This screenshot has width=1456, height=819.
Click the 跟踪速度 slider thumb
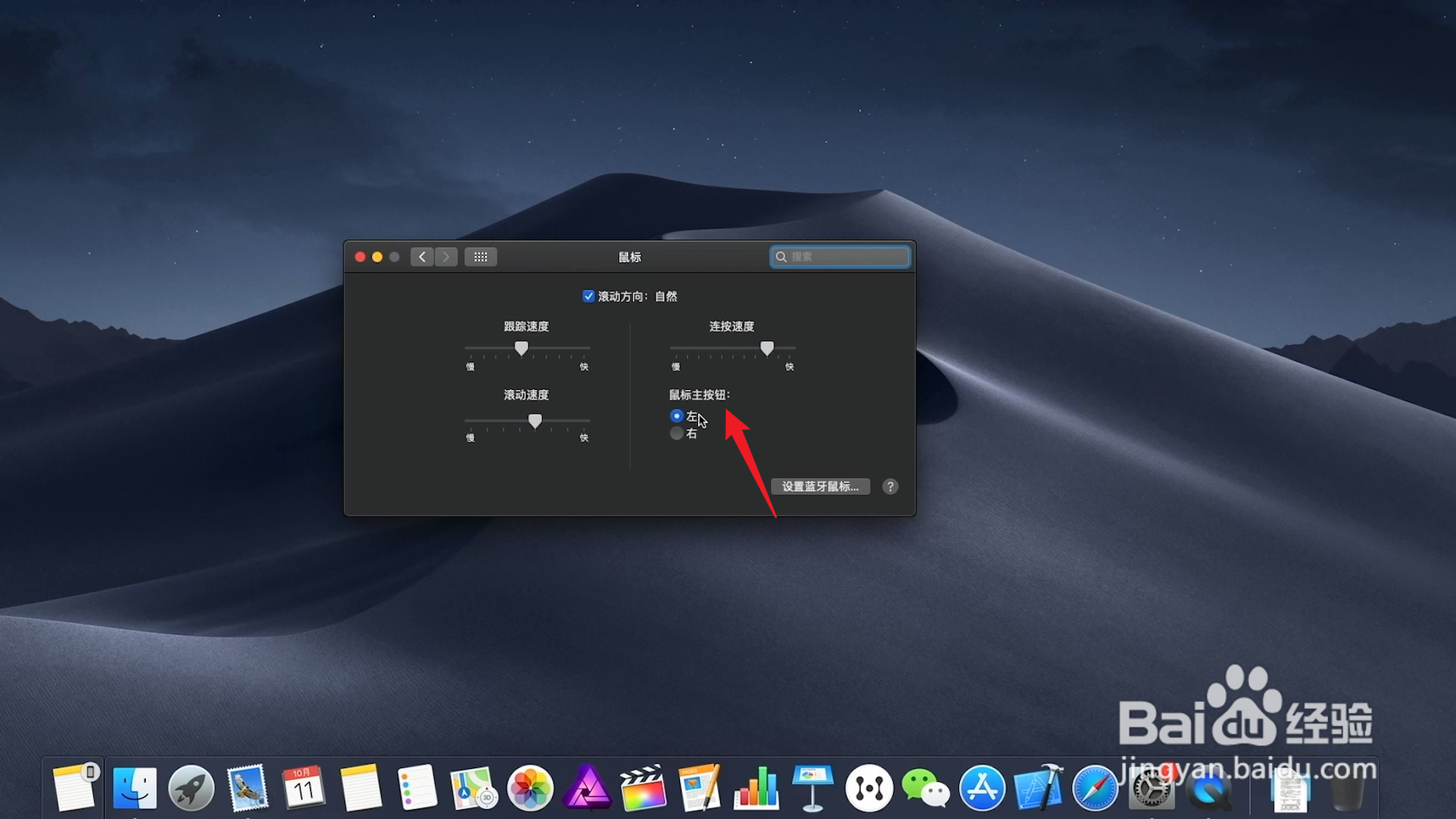522,348
